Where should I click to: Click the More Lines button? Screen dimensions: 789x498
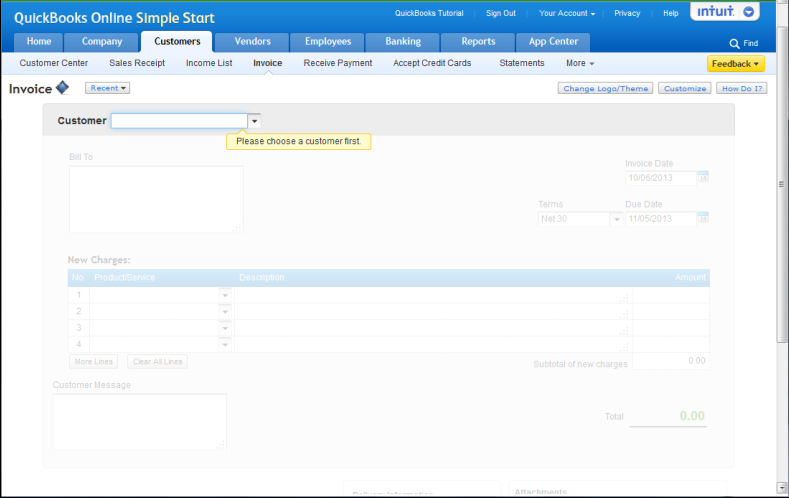[94, 362]
